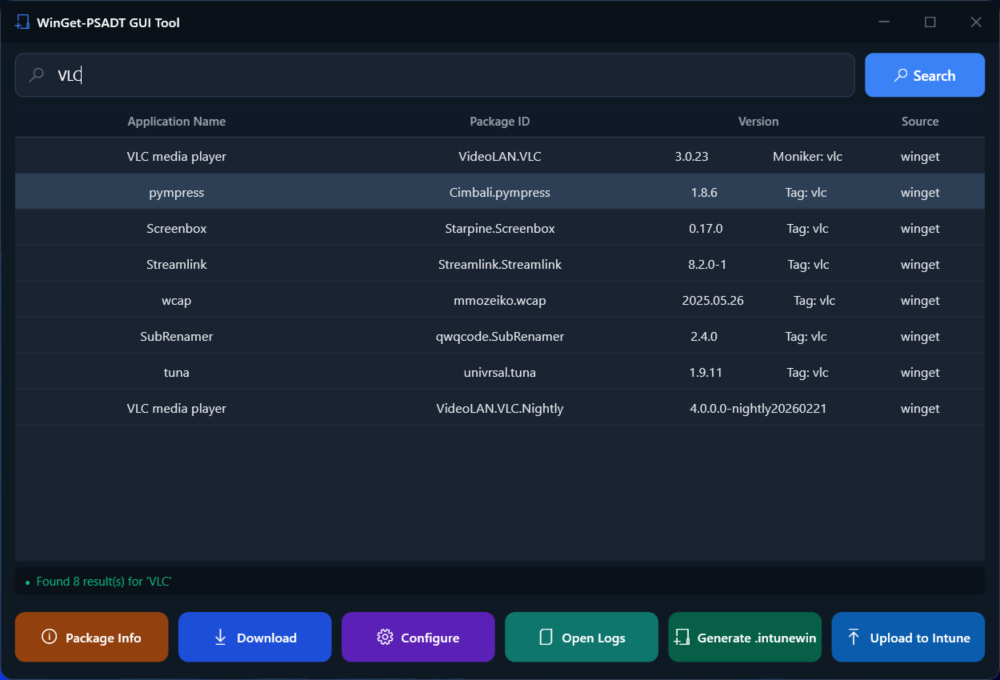
Task: Click the Generate .intunewin label
Action: point(756,638)
